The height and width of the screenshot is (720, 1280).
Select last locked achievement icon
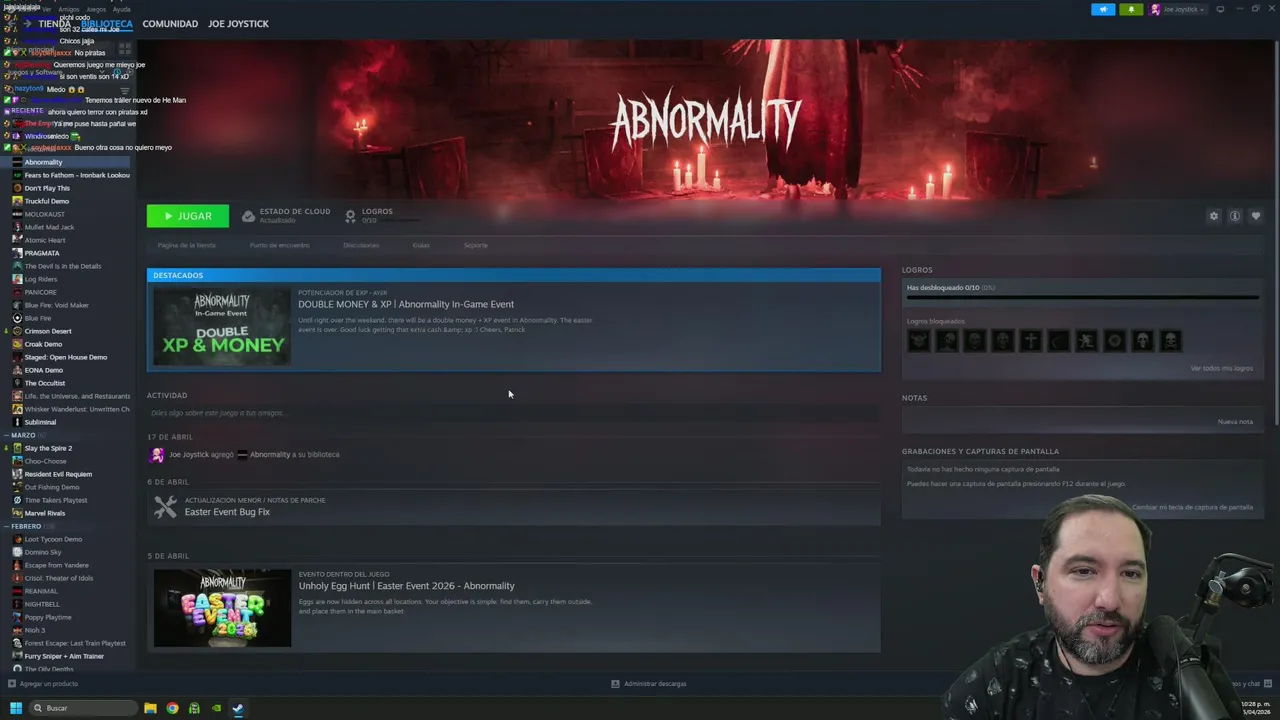(1170, 341)
